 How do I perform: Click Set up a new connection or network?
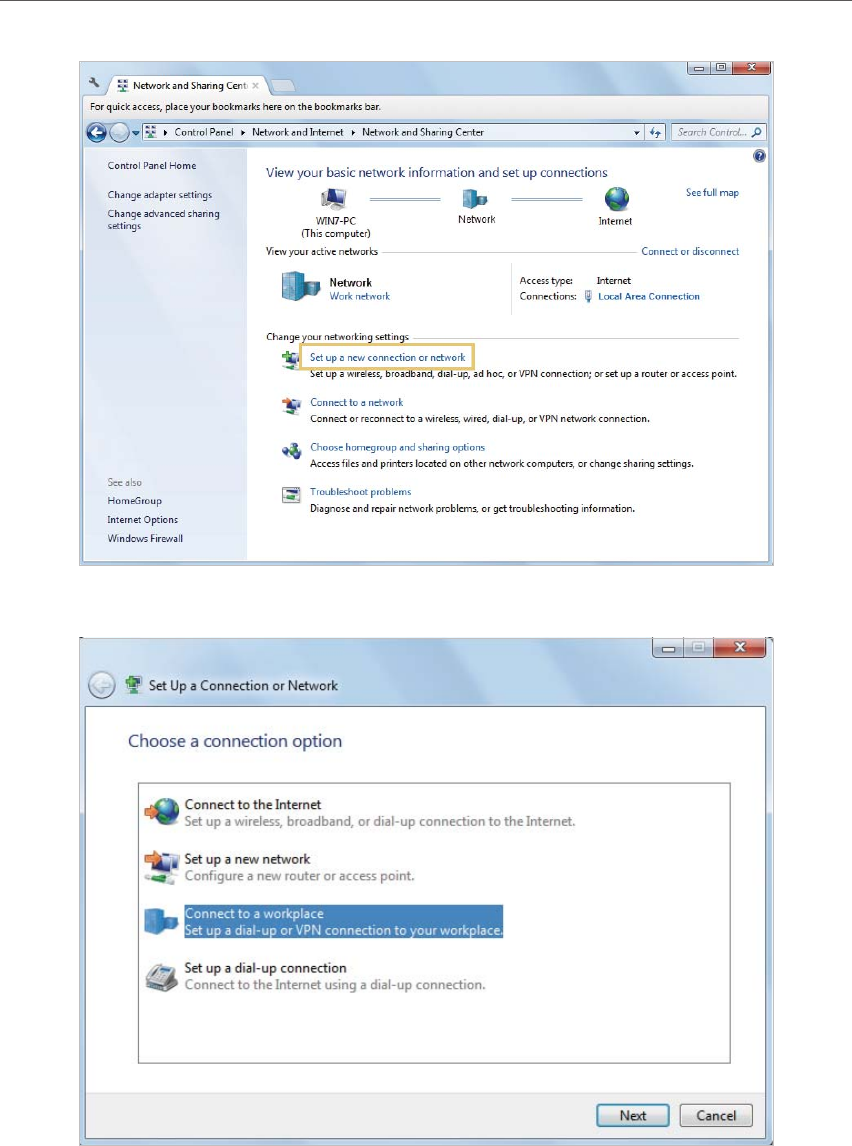pos(387,357)
